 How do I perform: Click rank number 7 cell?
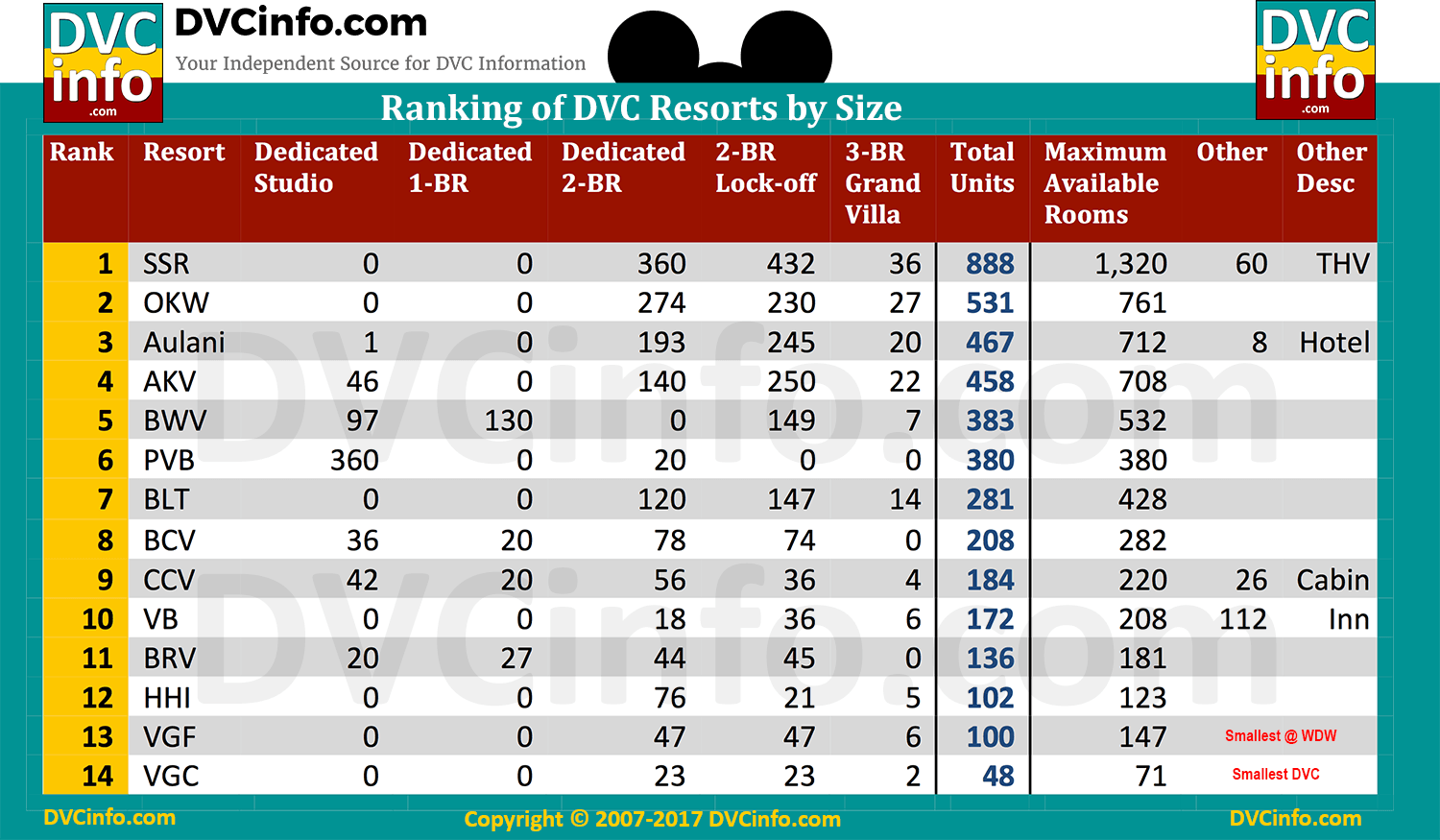pos(85,499)
